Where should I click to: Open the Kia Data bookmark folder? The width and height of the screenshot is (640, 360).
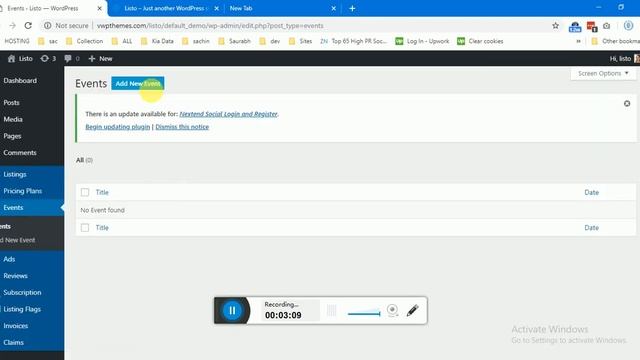pyautogui.click(x=157, y=41)
